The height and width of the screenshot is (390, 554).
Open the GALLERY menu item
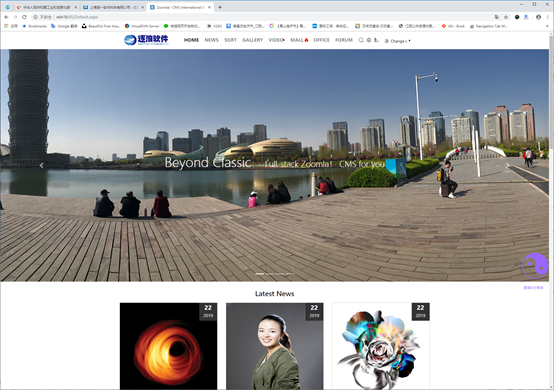pyautogui.click(x=252, y=40)
